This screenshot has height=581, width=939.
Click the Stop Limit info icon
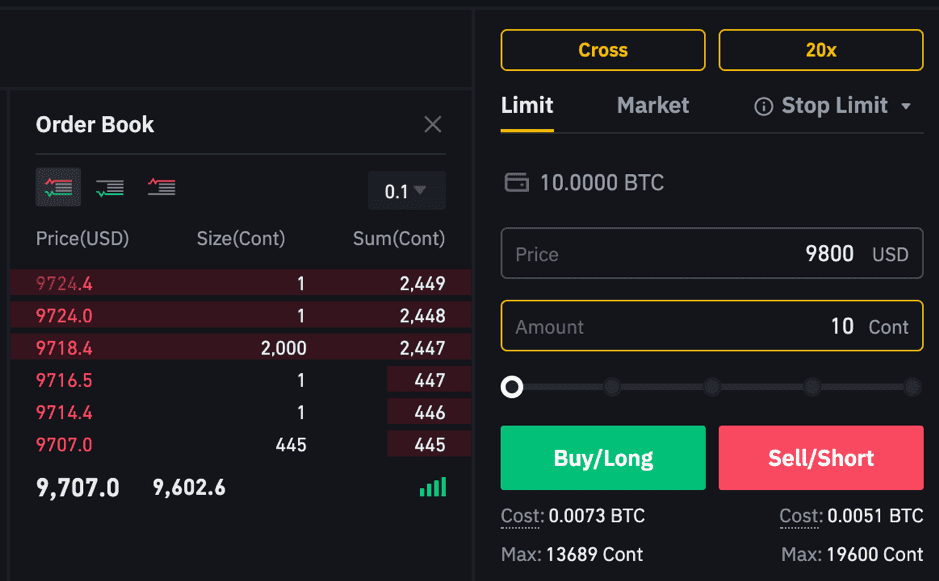763,107
